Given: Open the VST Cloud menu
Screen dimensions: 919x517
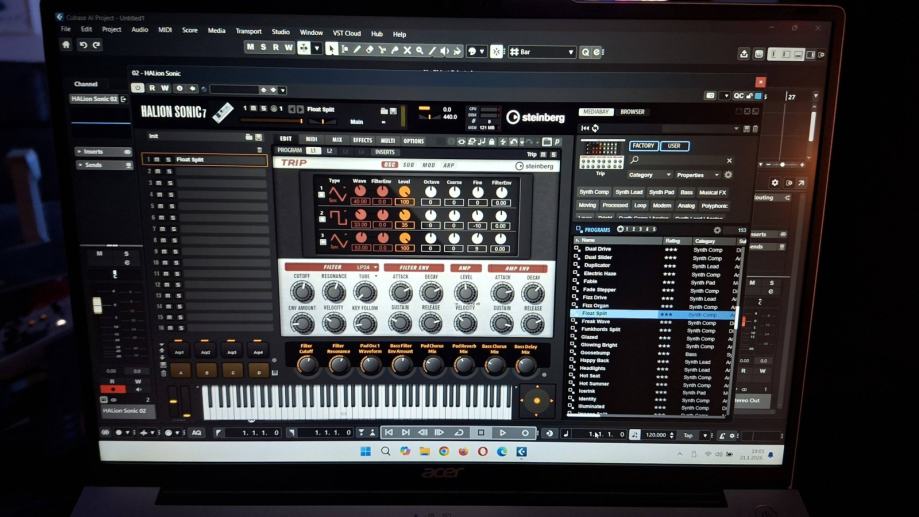Looking at the screenshot, I should (x=346, y=33).
